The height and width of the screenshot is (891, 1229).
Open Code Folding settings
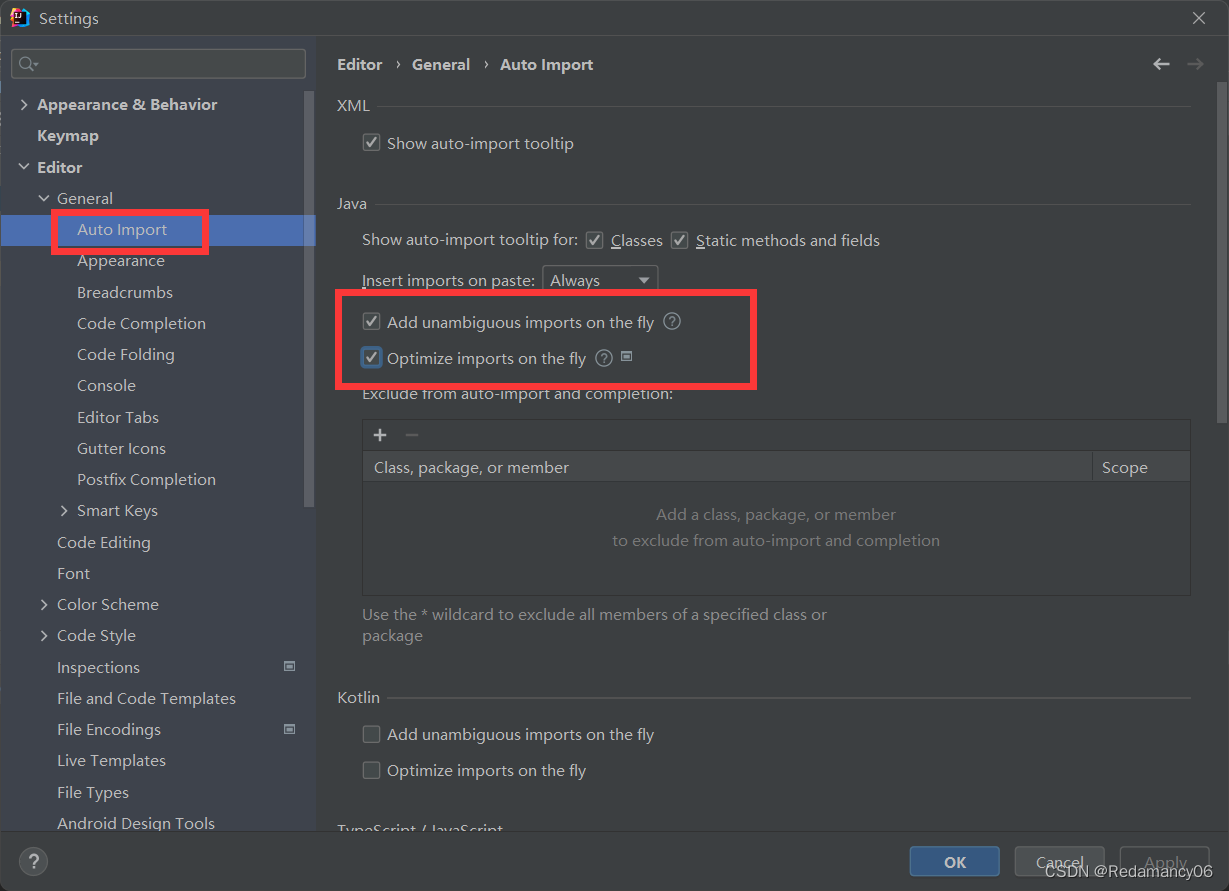tap(126, 354)
